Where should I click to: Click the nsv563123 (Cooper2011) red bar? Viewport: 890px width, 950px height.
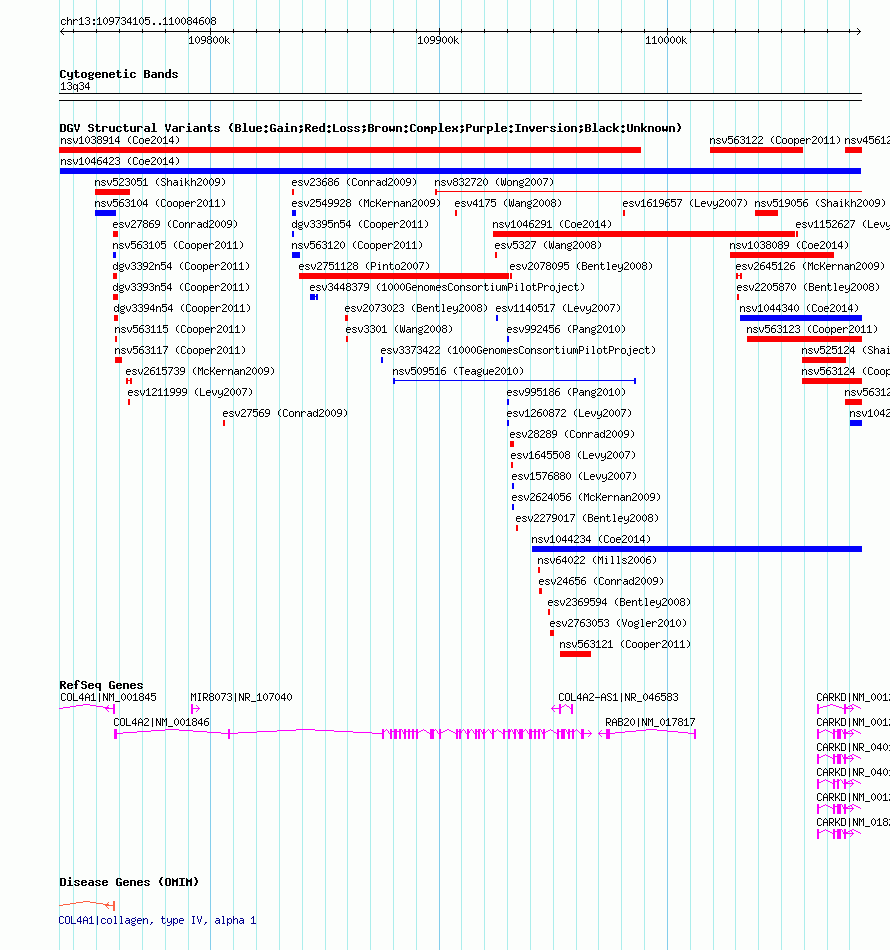click(804, 339)
